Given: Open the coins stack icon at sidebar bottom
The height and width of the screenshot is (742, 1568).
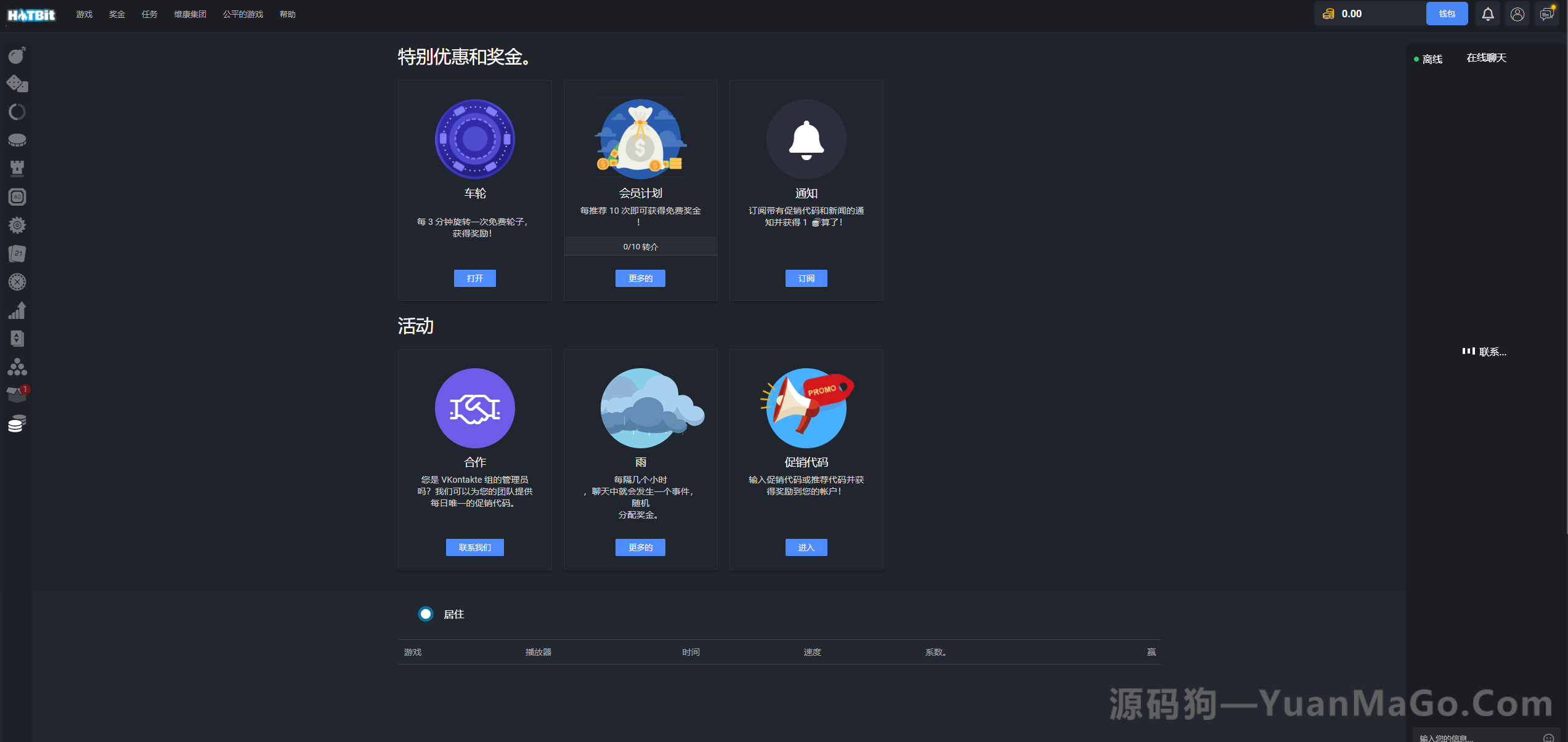Looking at the screenshot, I should (17, 424).
